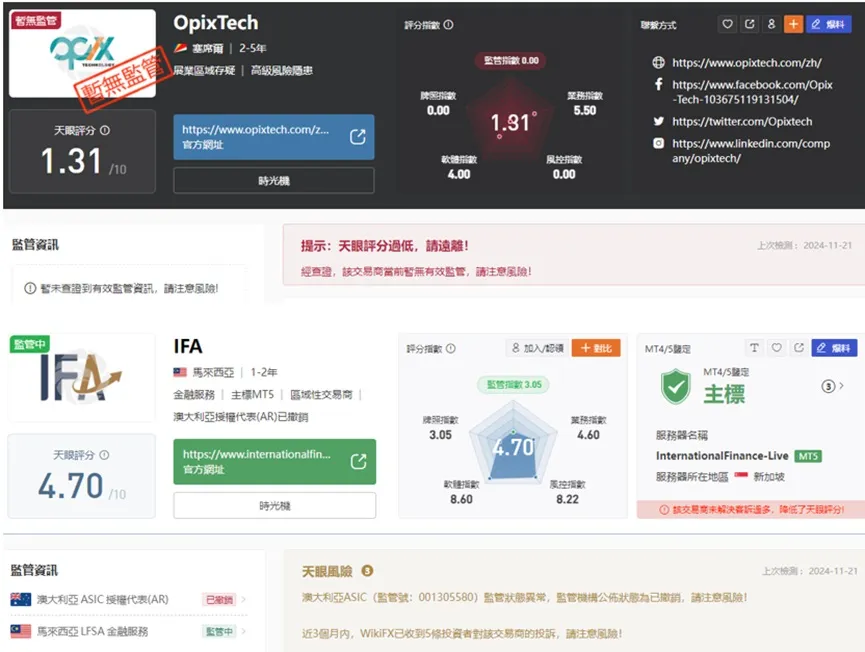This screenshot has height=652, width=865.
Task: Click the external link icon on OpixTech website button
Action: coord(357,136)
